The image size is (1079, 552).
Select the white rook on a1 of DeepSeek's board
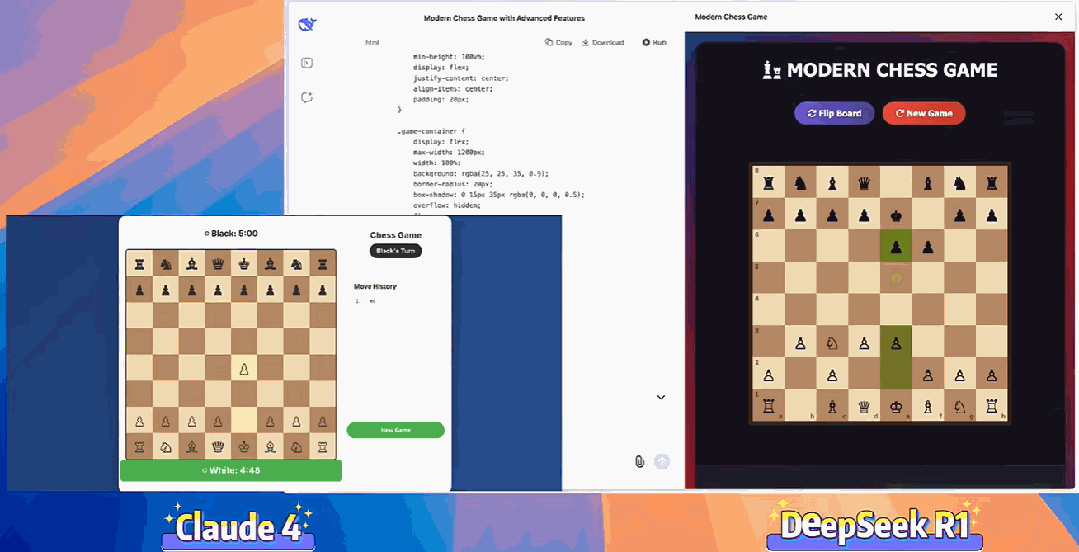click(x=769, y=406)
